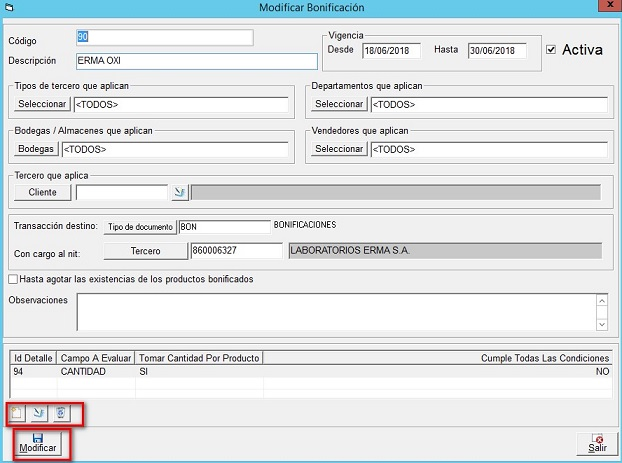Toggle the Activa checkbox
Viewport: 622px width, 463px height.
(x=551, y=49)
